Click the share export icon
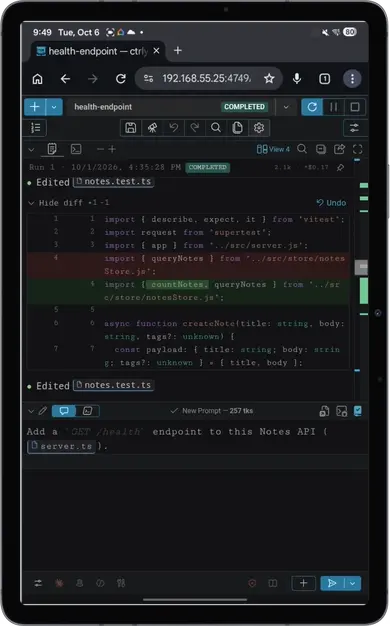Image resolution: width=390 pixels, height=626 pixels. [339, 149]
